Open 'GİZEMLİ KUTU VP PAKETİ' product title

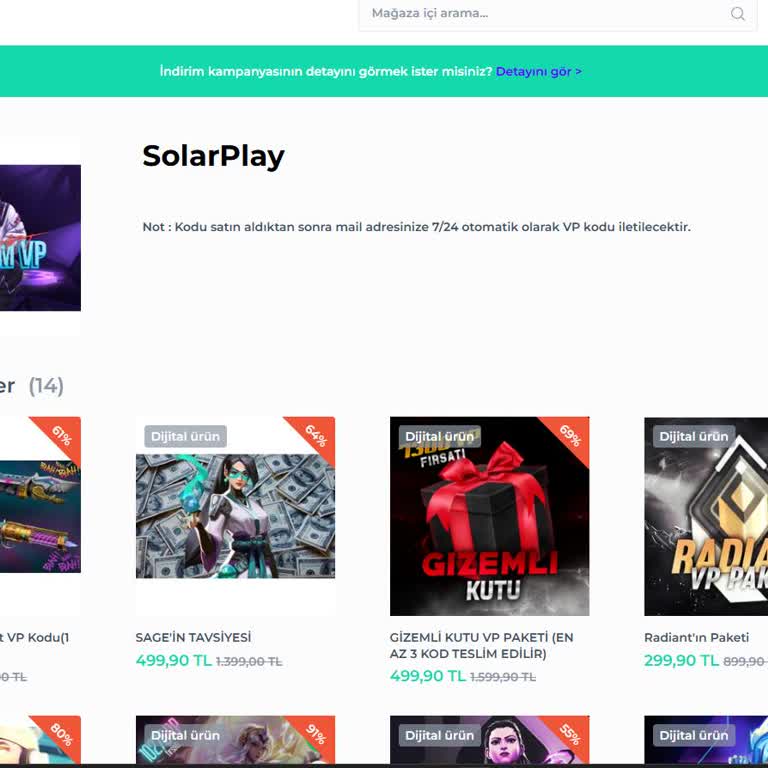[x=481, y=645]
